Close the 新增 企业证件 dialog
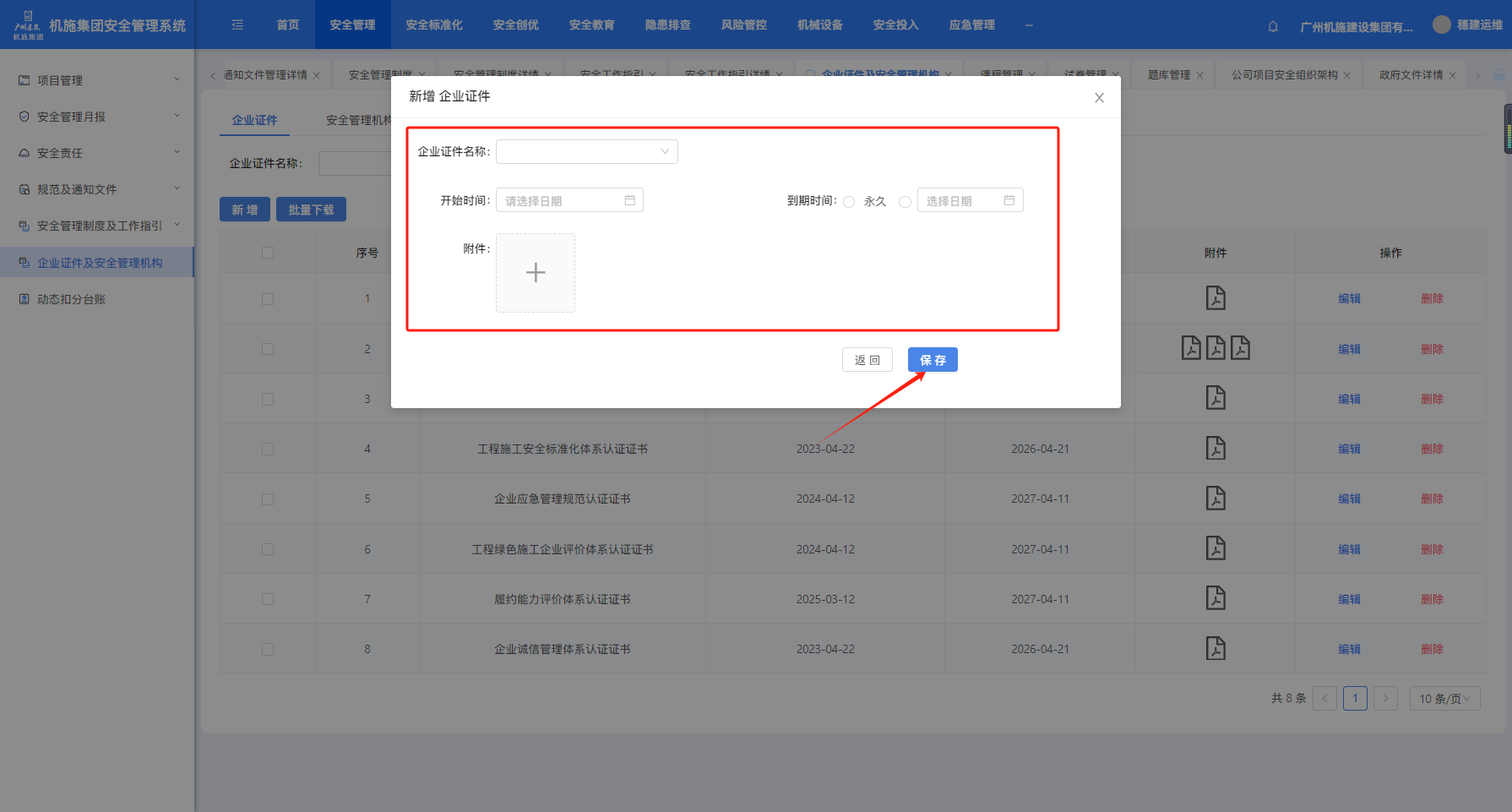Screen dimensions: 1512x812 (x=1099, y=98)
